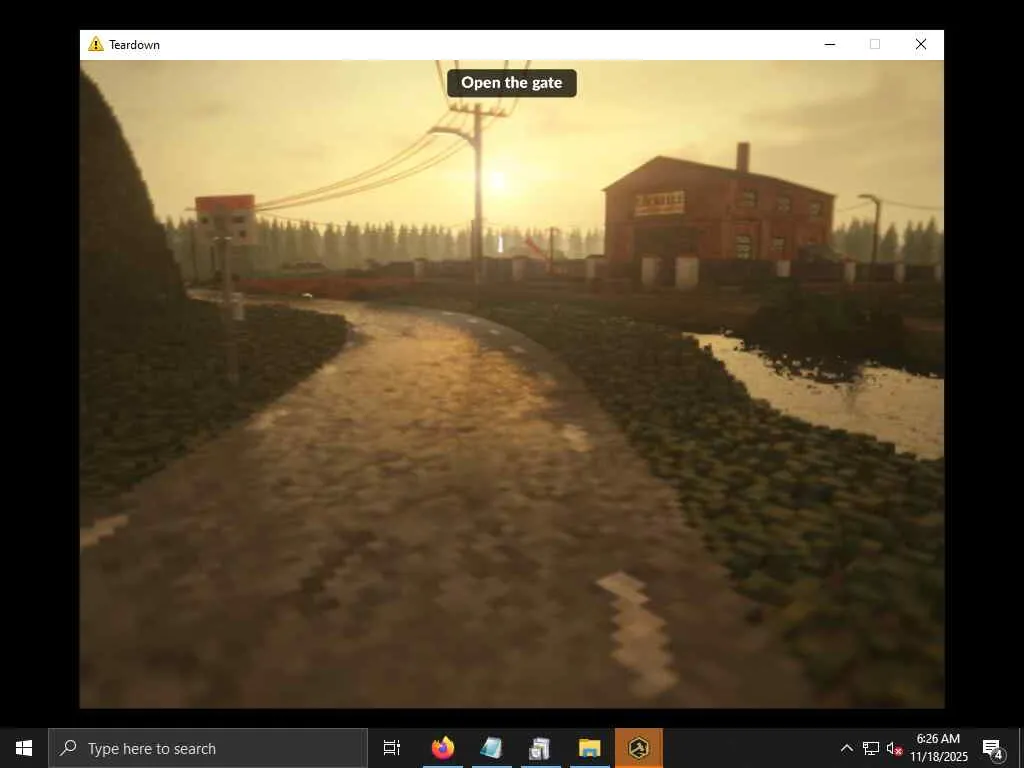Open File Explorer from the taskbar

[590, 748]
